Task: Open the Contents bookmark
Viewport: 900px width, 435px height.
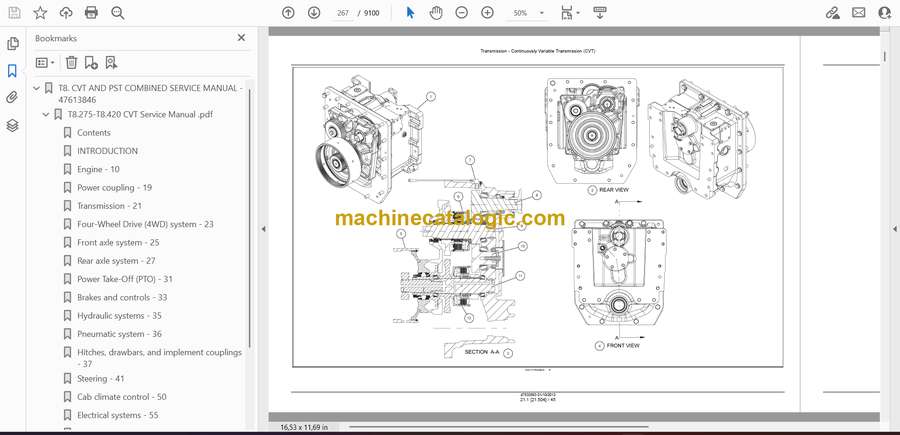Action: (x=94, y=133)
